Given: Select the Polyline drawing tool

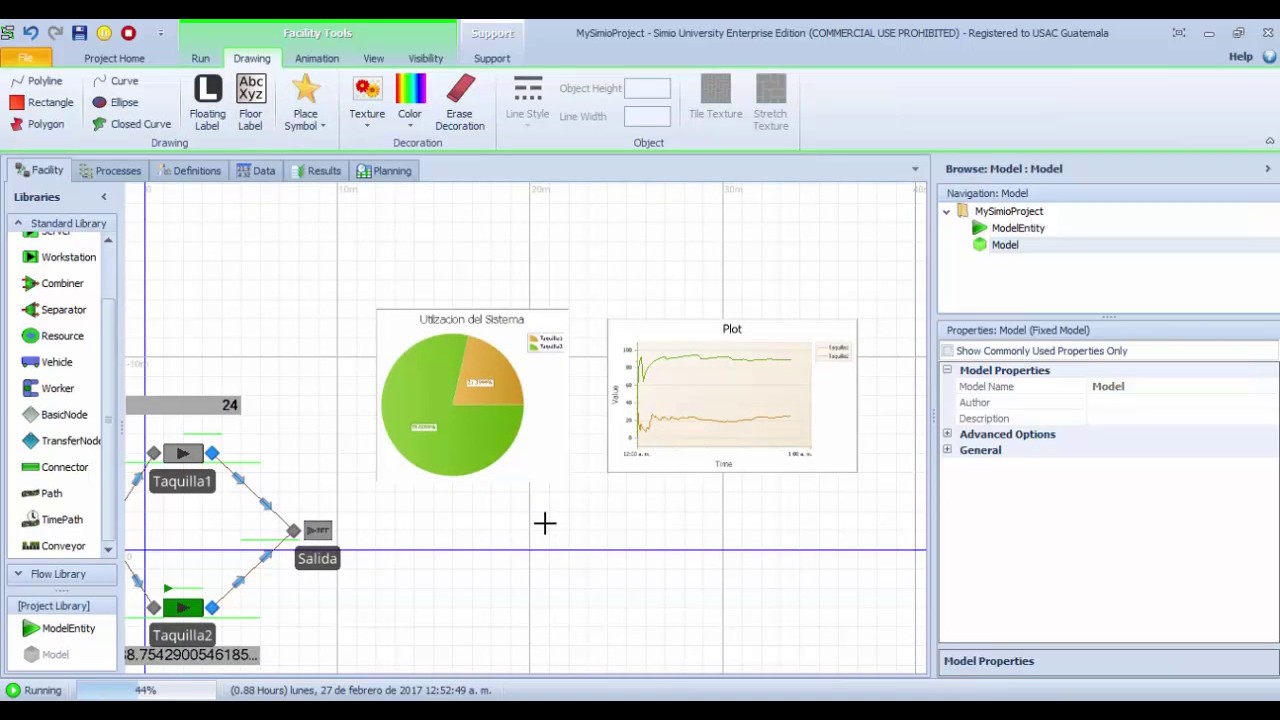Looking at the screenshot, I should point(37,81).
